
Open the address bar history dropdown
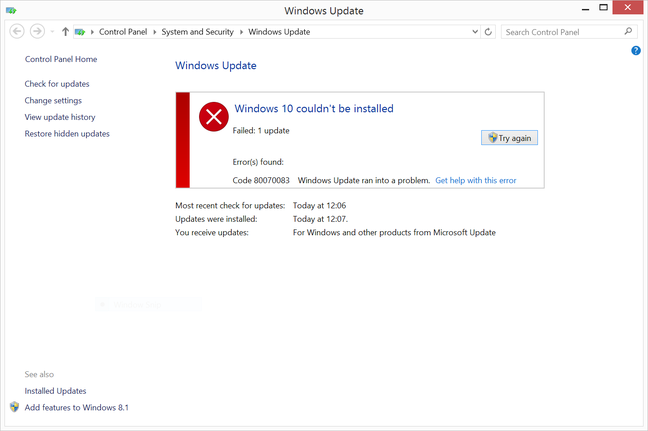click(x=475, y=32)
